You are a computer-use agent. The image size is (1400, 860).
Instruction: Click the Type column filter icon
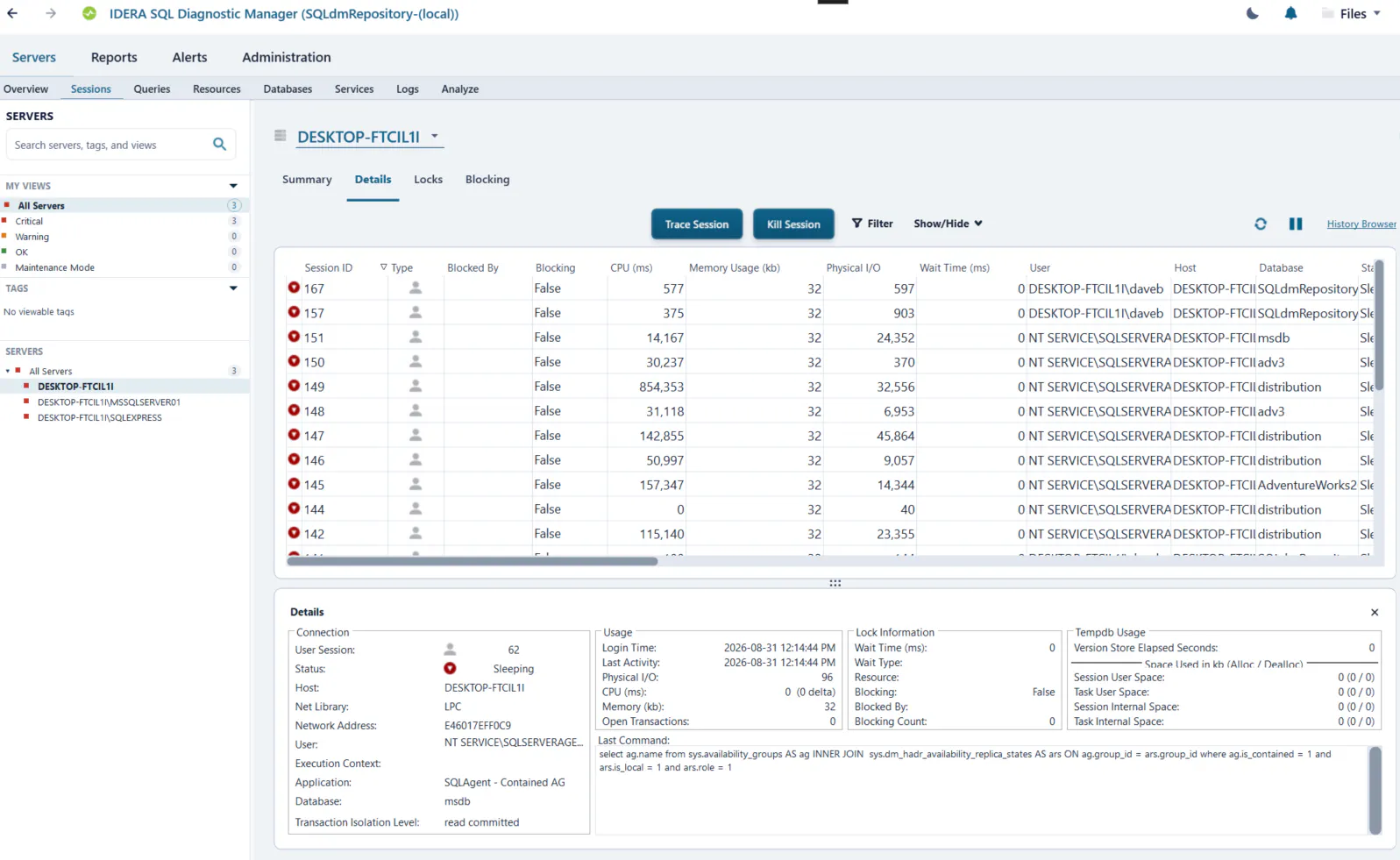pos(383,267)
